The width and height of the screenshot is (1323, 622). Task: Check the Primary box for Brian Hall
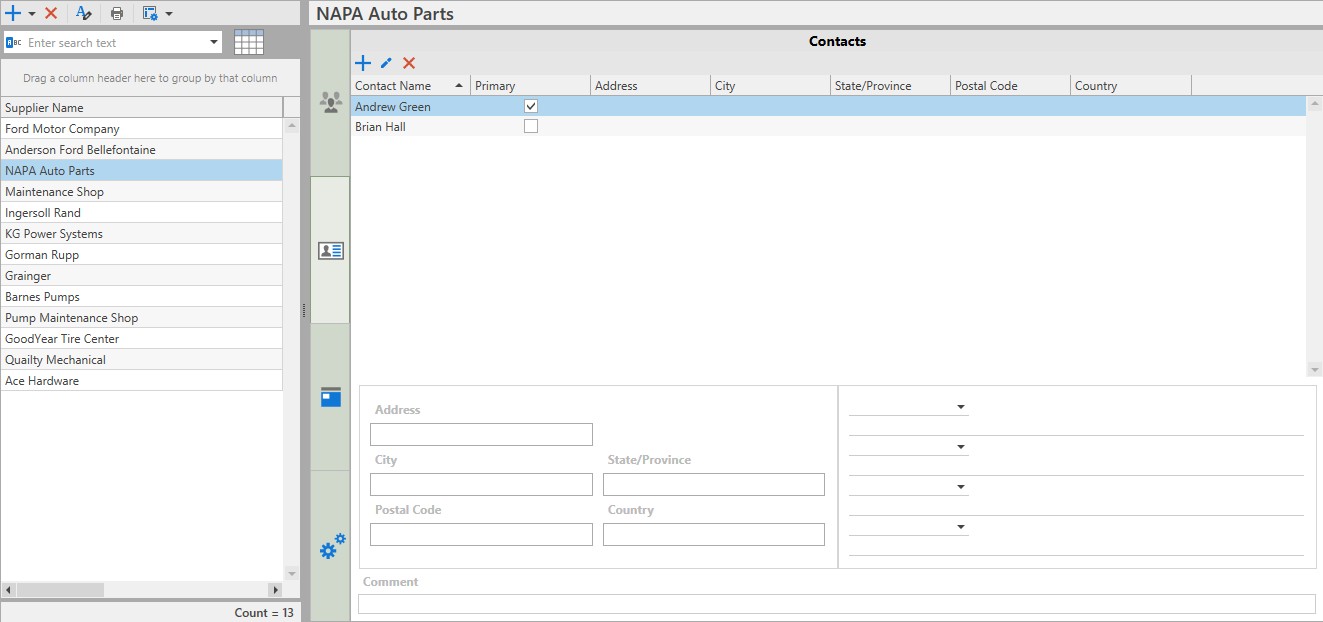coord(531,126)
